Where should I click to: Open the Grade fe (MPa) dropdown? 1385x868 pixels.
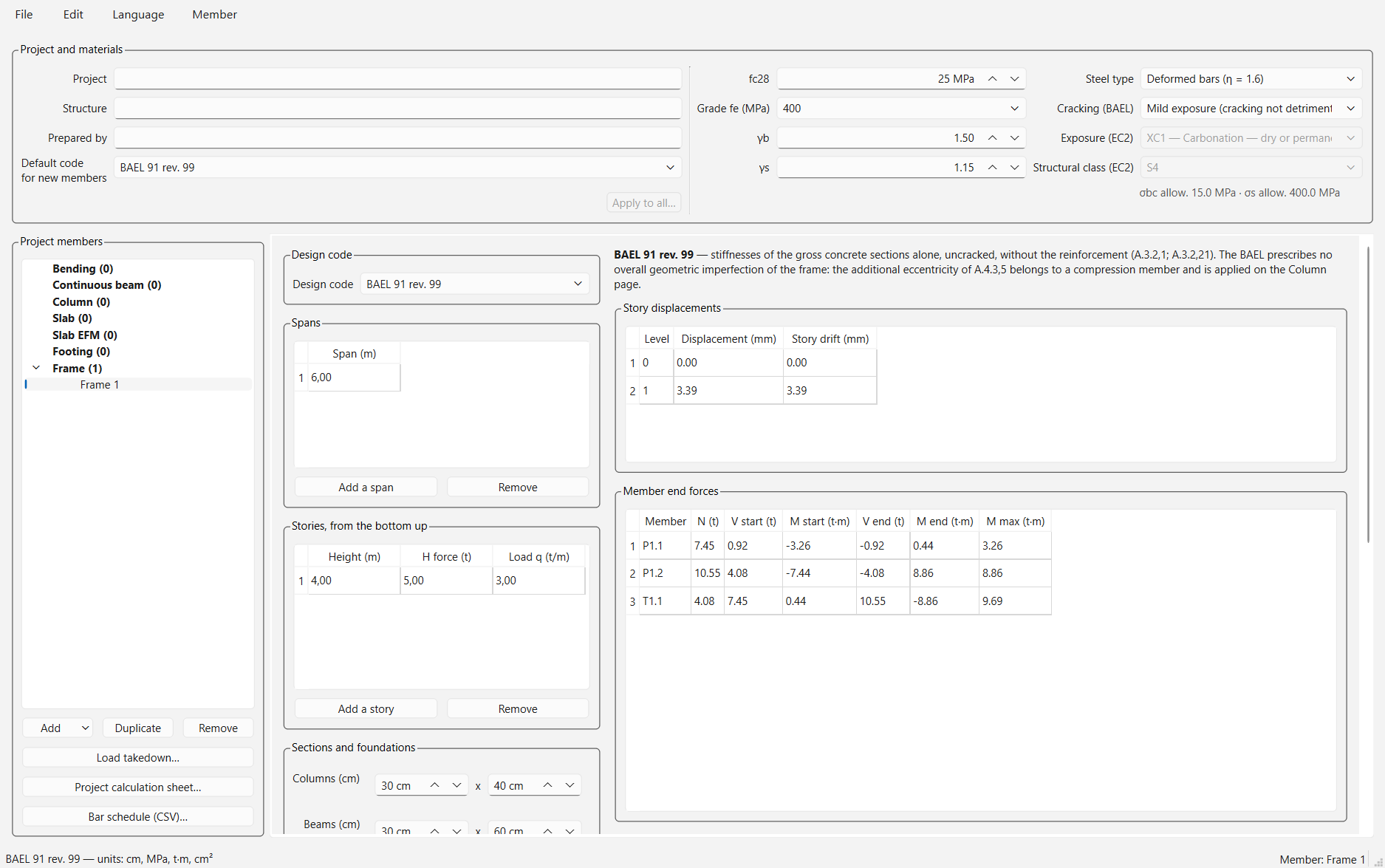(901, 109)
